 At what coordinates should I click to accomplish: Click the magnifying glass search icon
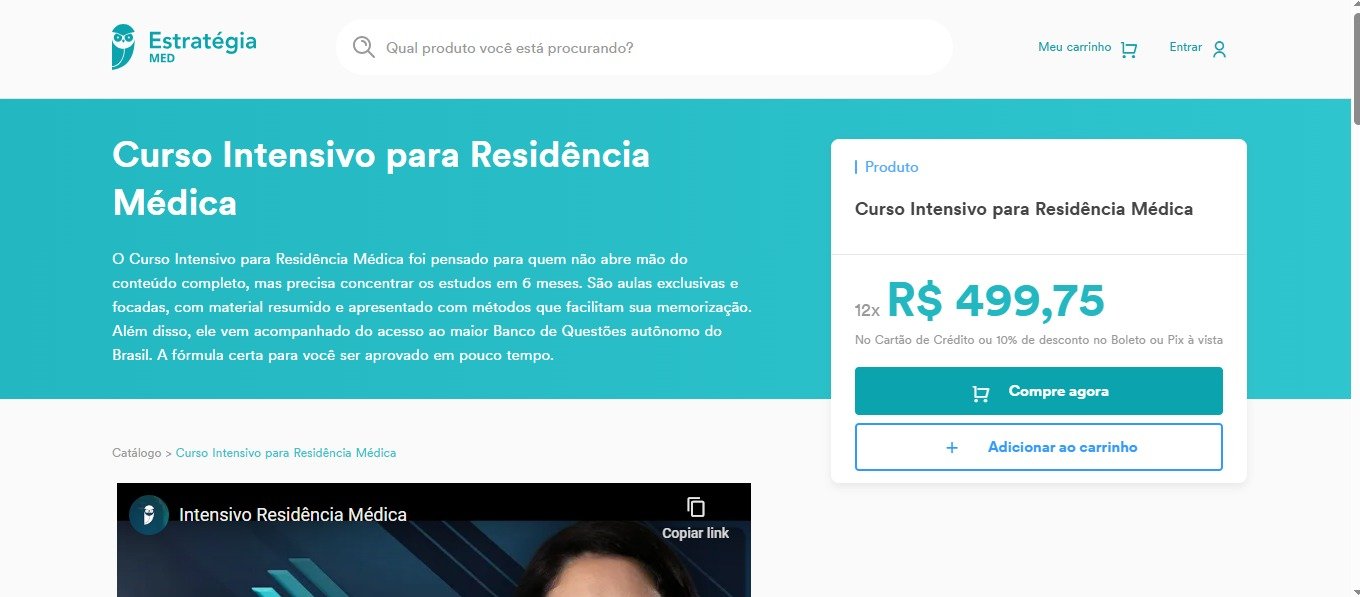[x=364, y=47]
